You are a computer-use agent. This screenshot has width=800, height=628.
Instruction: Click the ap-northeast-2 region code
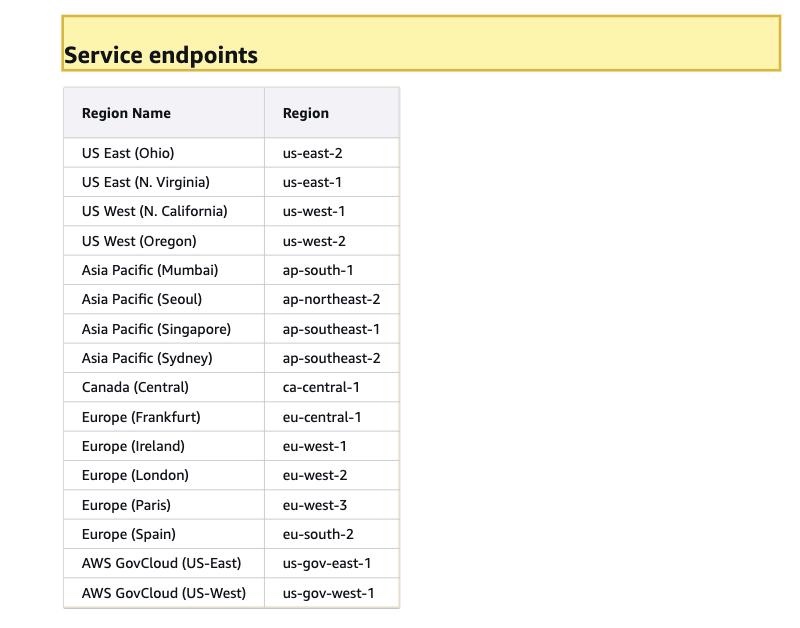point(332,299)
